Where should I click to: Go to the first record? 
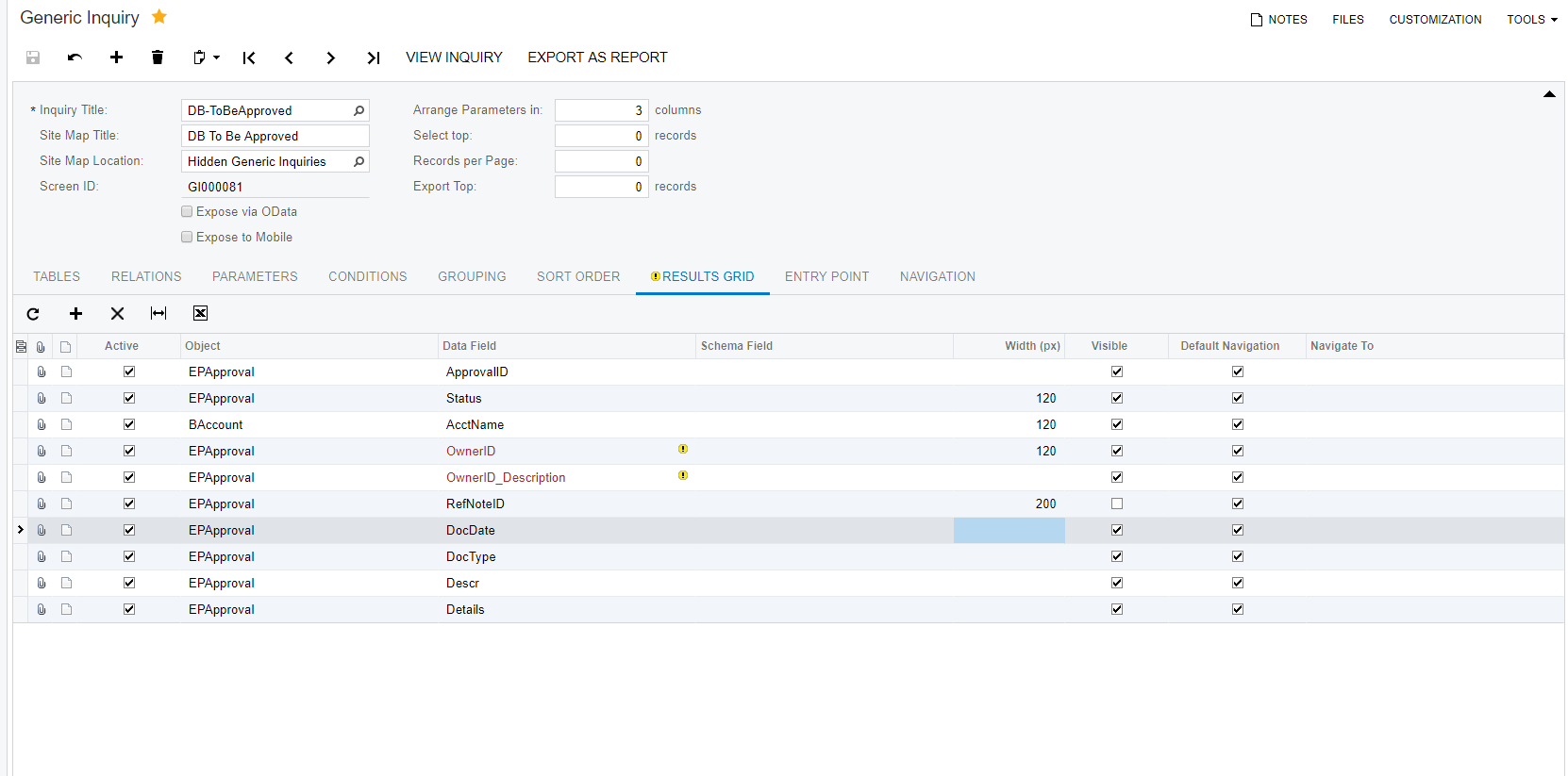[249, 58]
